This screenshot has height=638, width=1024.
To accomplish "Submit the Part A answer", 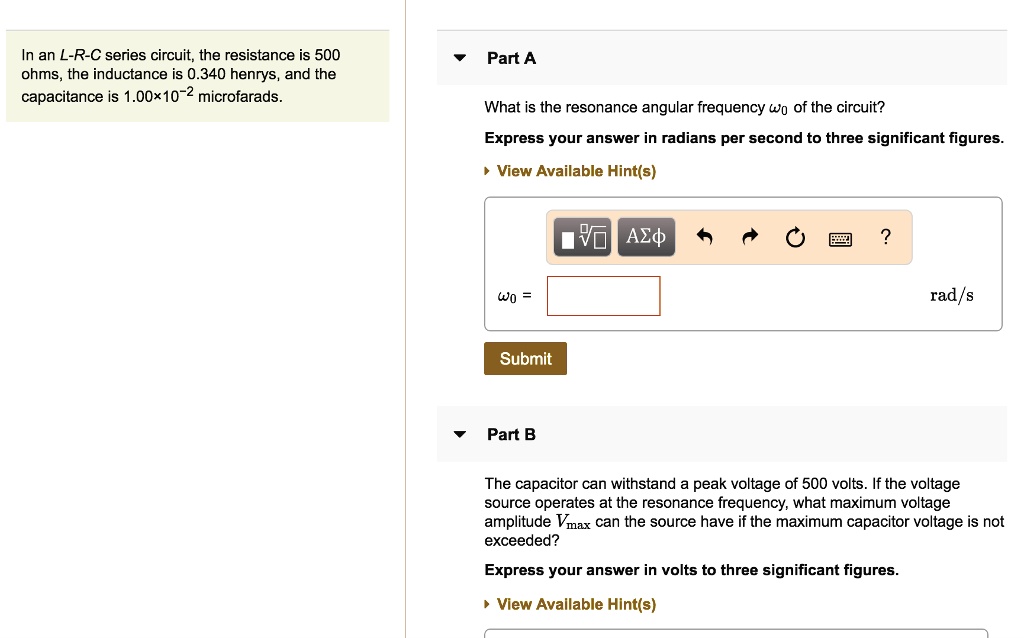I will (x=525, y=358).
